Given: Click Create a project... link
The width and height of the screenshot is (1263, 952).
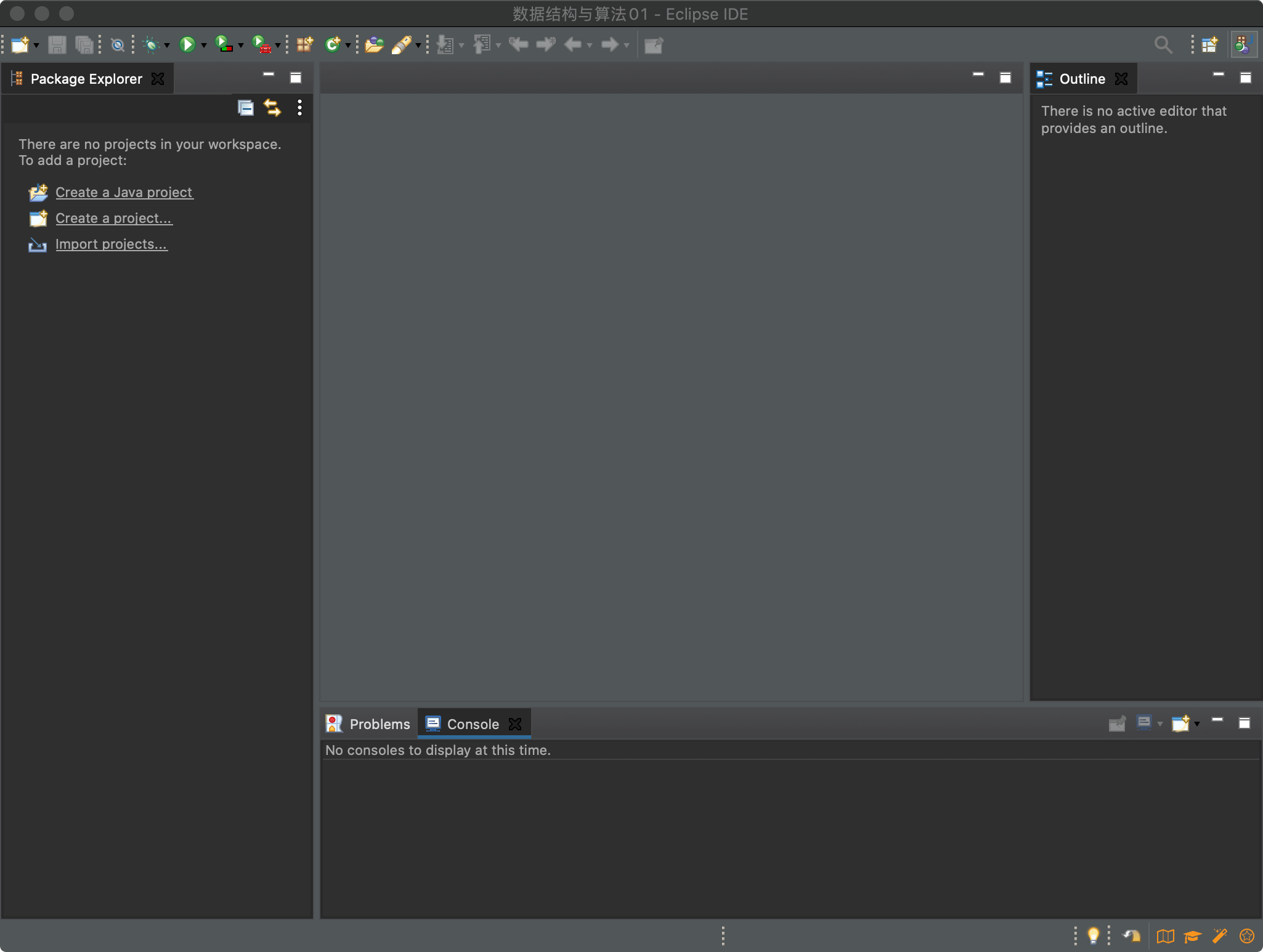Looking at the screenshot, I should pyautogui.click(x=114, y=219).
